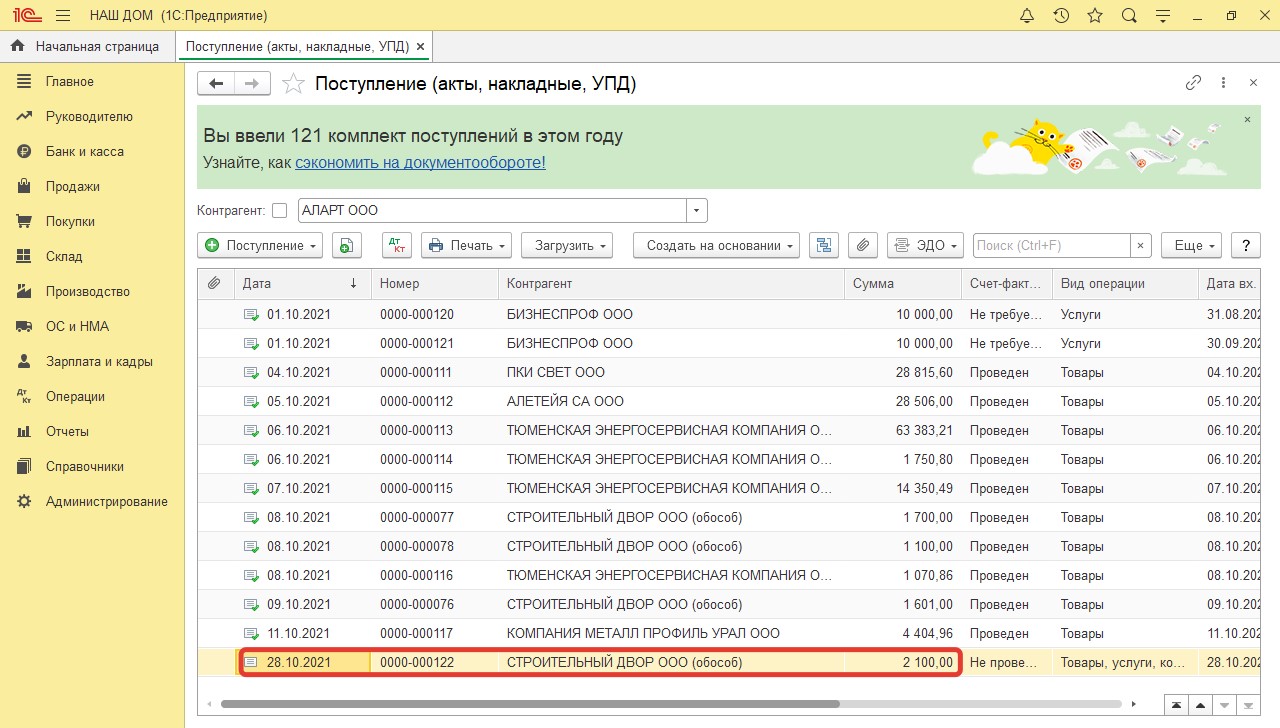Viewport: 1280px width, 728px height.
Task: Open Банк и касса section
Action: (x=85, y=152)
